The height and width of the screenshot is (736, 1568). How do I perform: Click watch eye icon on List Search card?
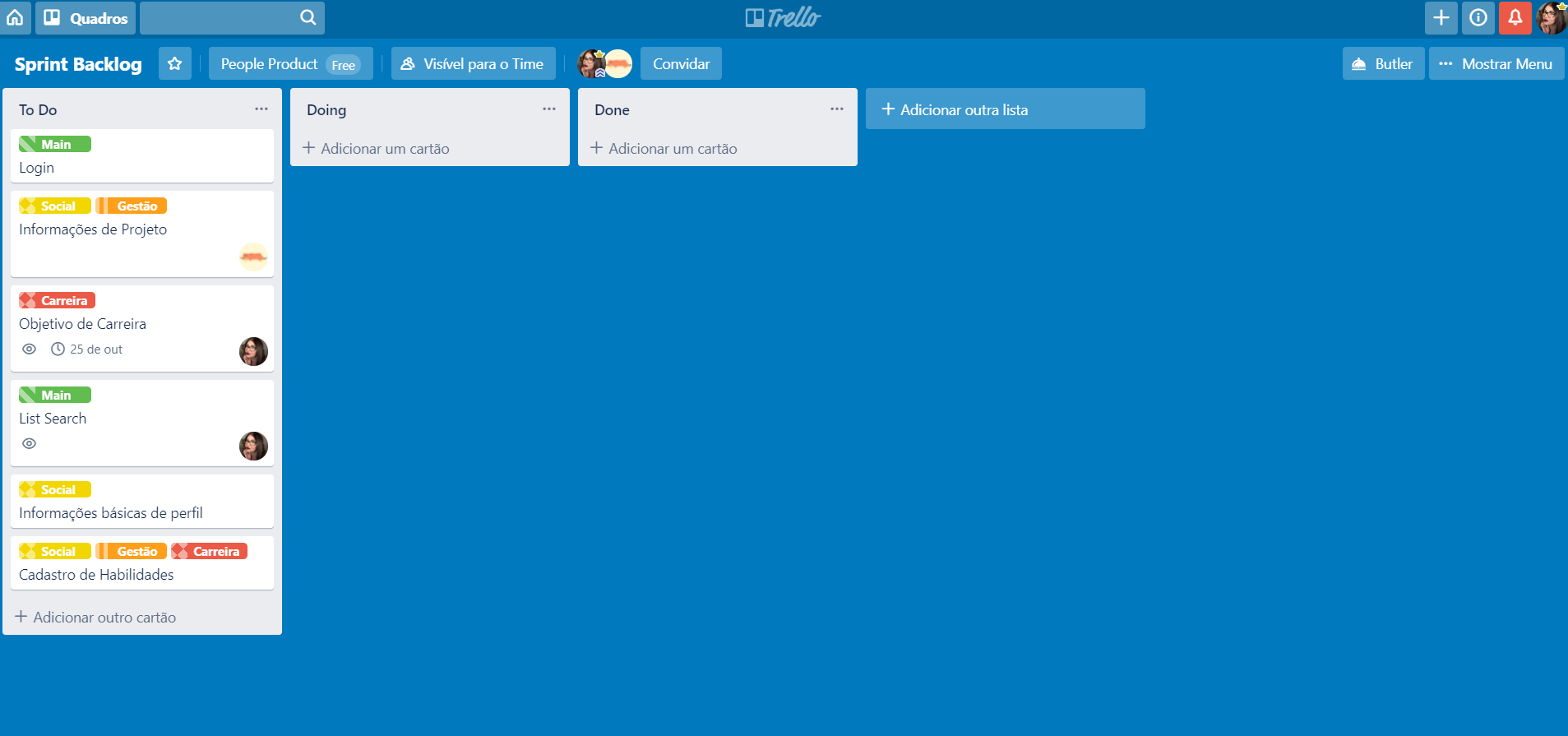[30, 443]
